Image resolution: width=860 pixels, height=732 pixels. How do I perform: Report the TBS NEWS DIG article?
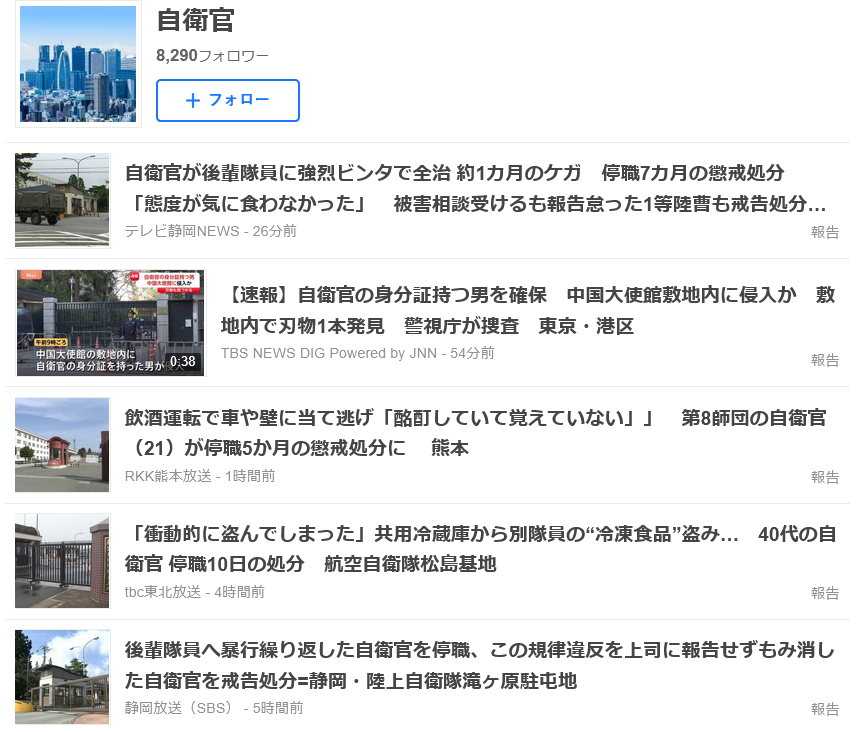point(824,360)
